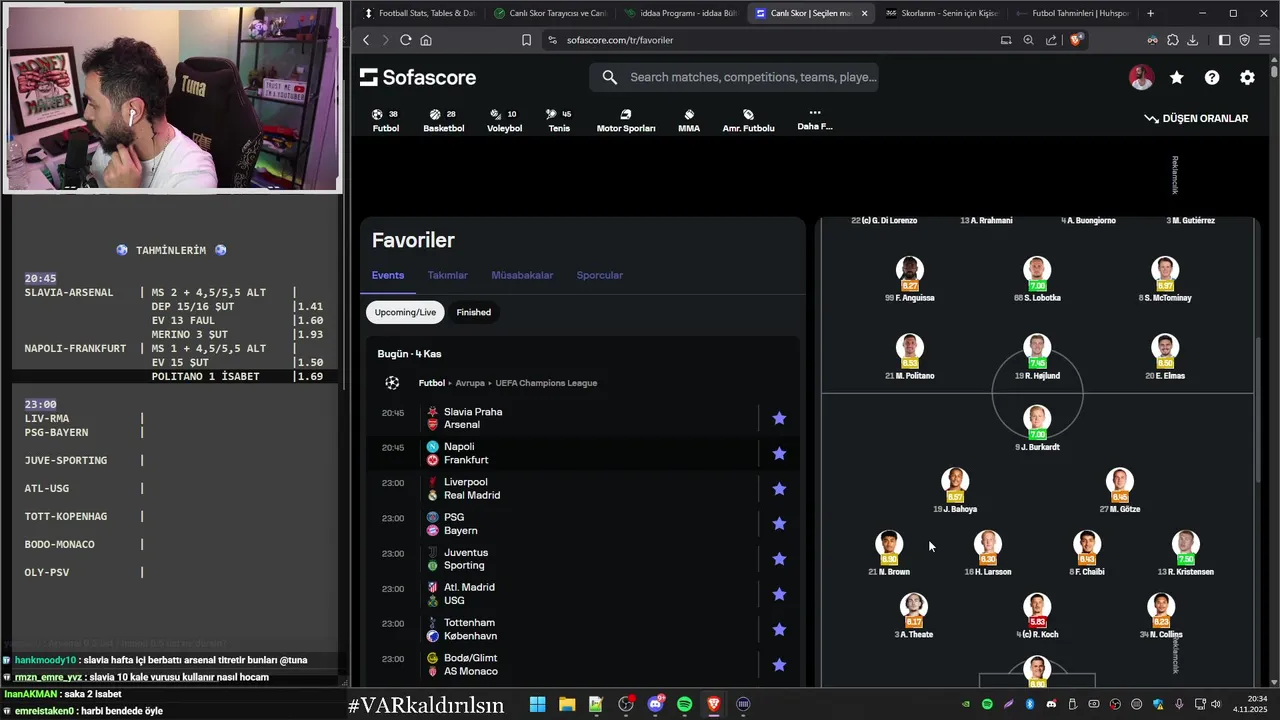Open Brave Shields lion icon
1280x720 pixels.
point(1076,40)
